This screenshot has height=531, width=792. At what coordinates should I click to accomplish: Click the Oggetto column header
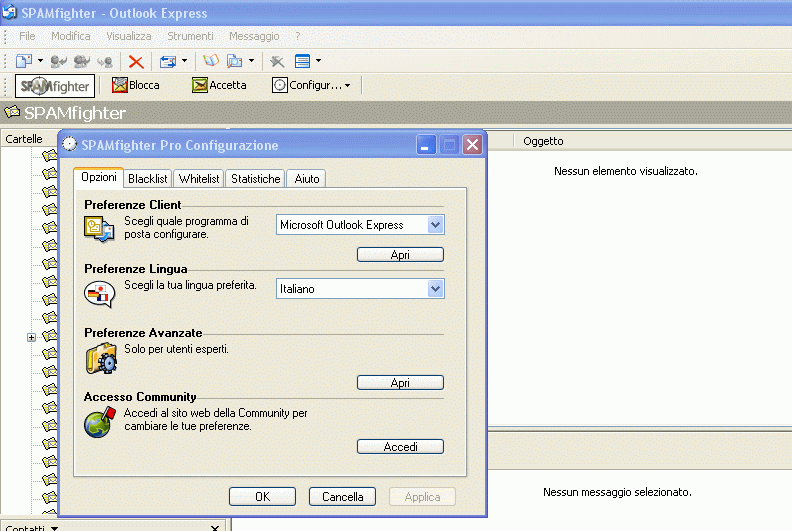pyautogui.click(x=543, y=141)
